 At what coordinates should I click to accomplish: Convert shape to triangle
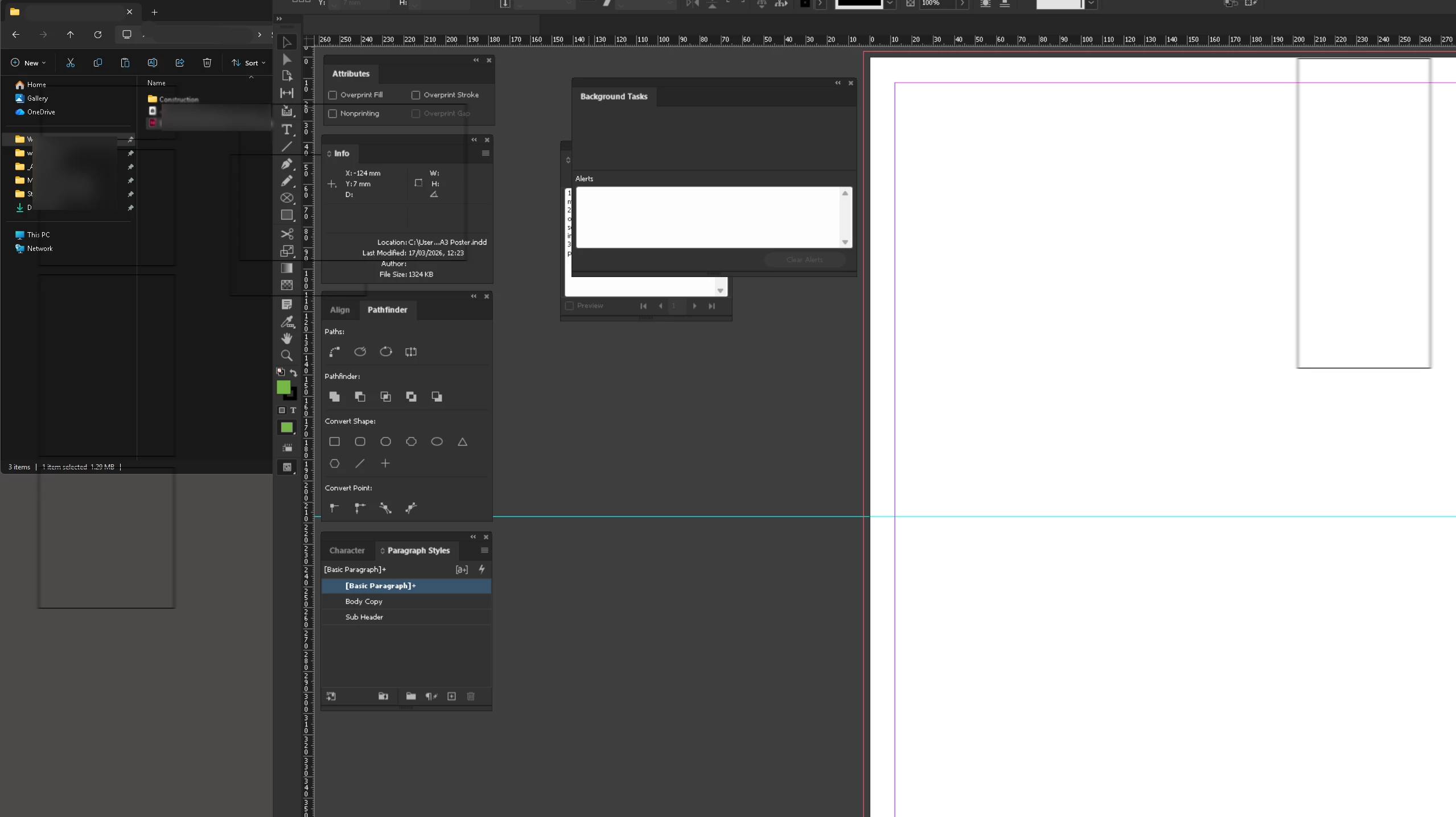[462, 441]
